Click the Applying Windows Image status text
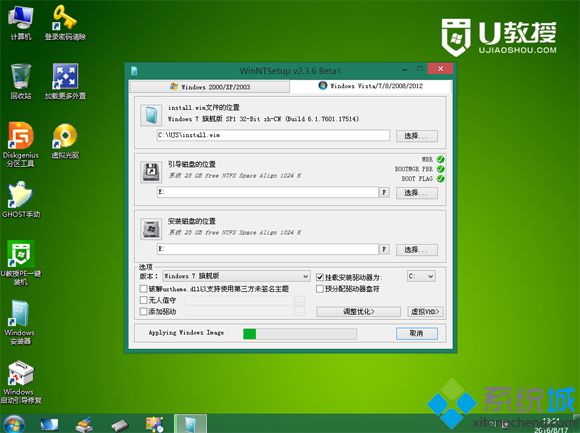The width and height of the screenshot is (580, 433). [186, 333]
